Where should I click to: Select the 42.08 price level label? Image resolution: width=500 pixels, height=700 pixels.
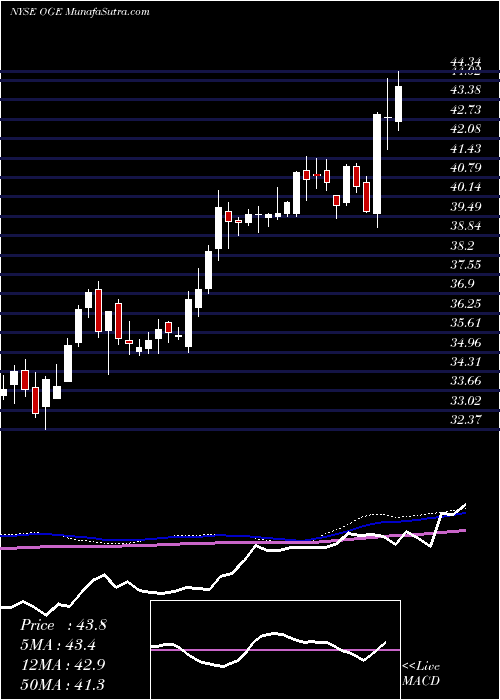466,129
